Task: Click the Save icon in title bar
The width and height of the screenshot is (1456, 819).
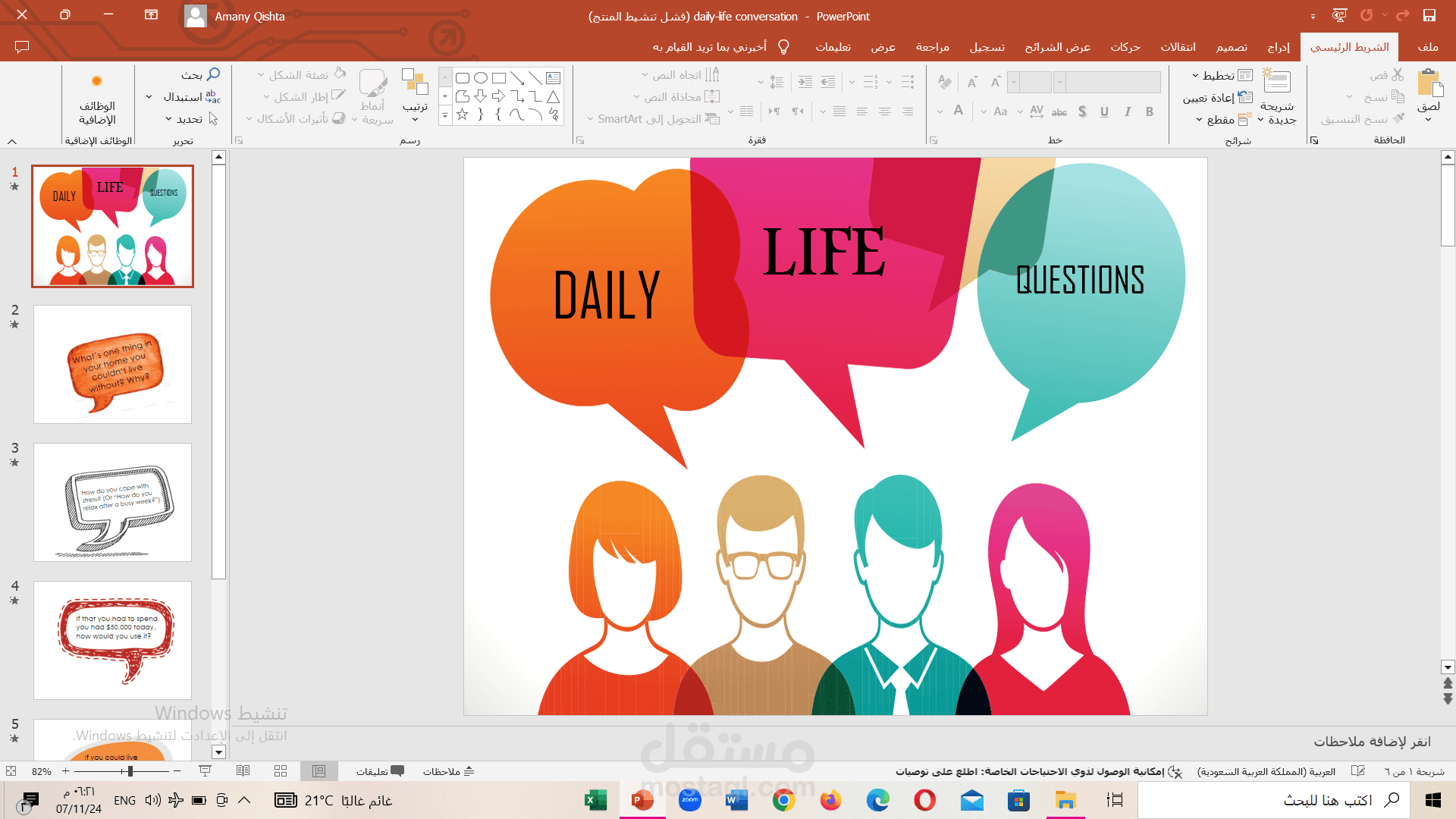Action: click(1429, 15)
